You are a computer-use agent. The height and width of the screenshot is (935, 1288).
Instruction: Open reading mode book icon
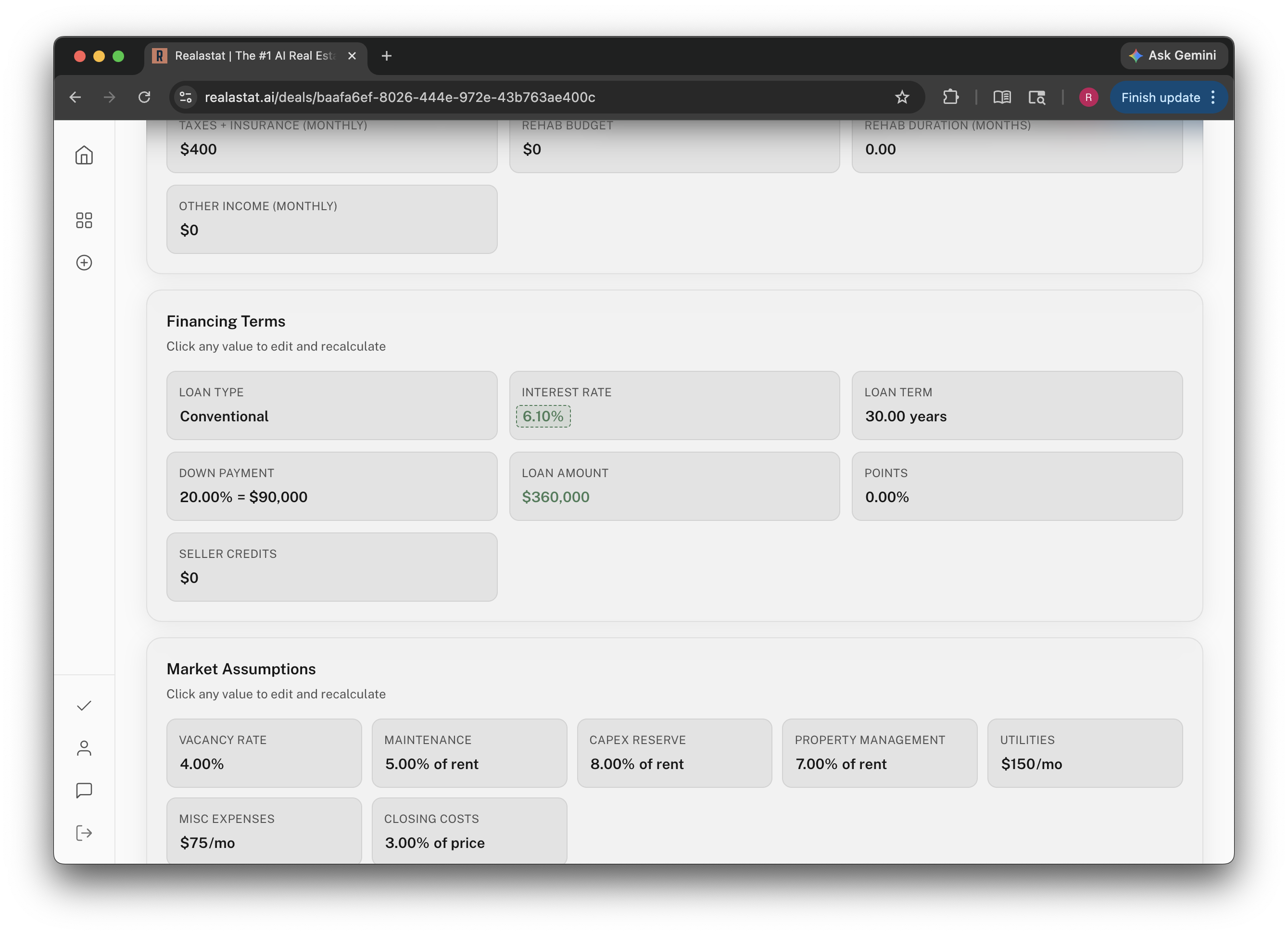pyautogui.click(x=1002, y=97)
